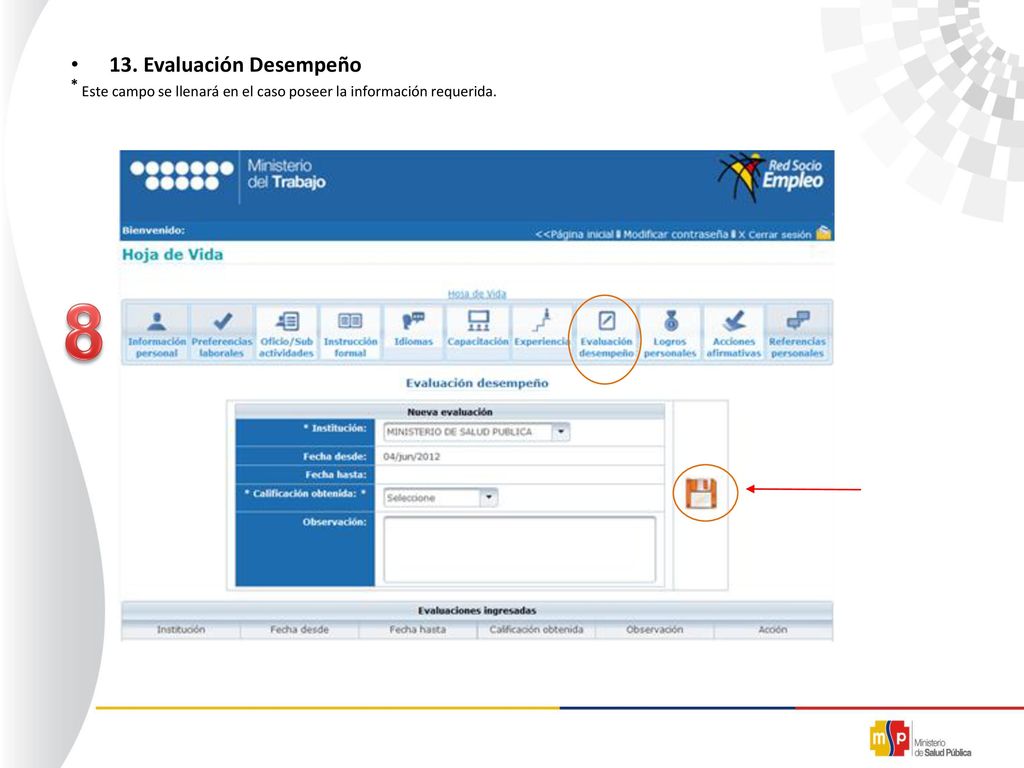Open Capacitación section icon
The image size is (1024, 768).
tap(478, 321)
